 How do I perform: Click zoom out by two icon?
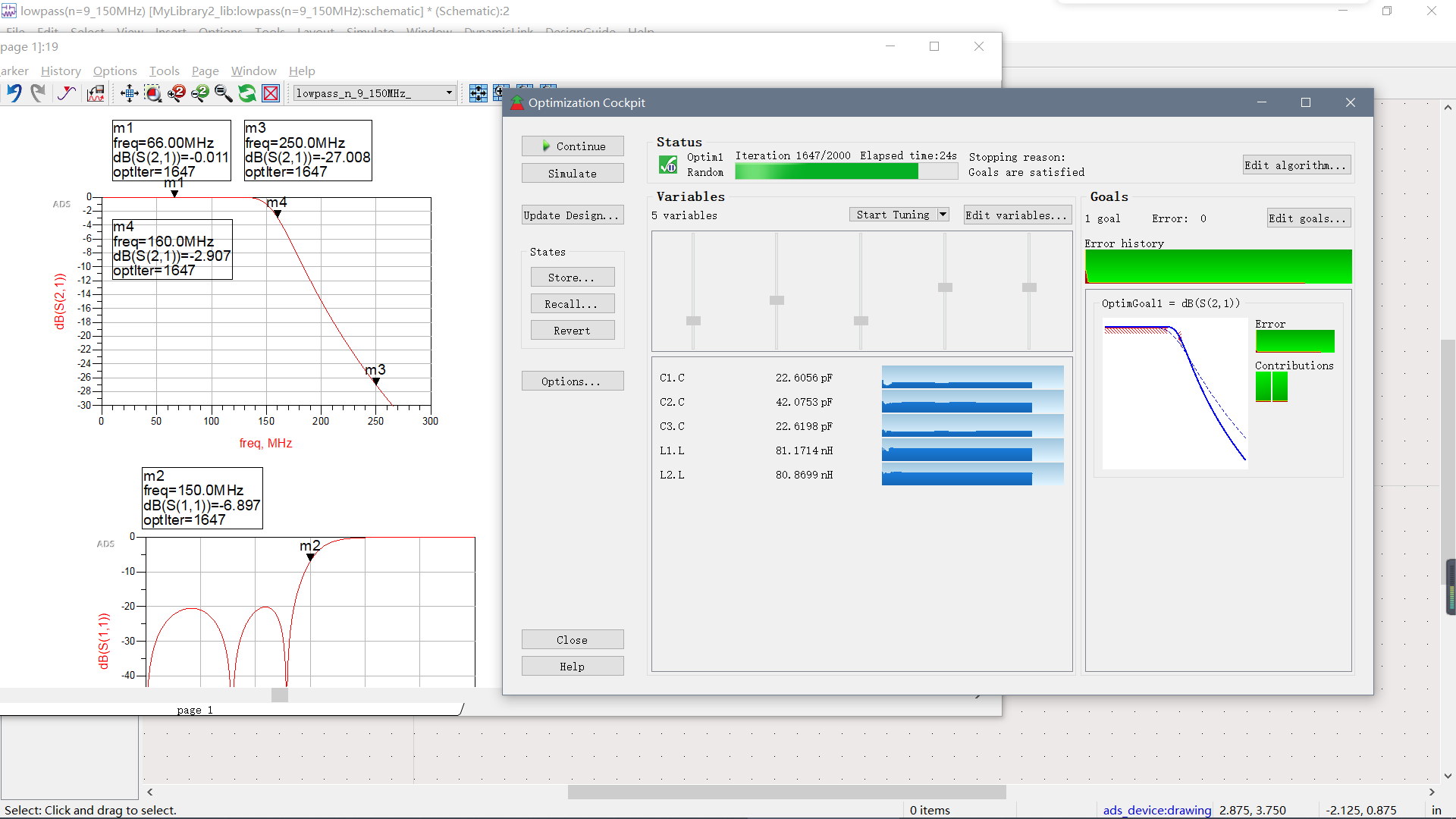[200, 93]
